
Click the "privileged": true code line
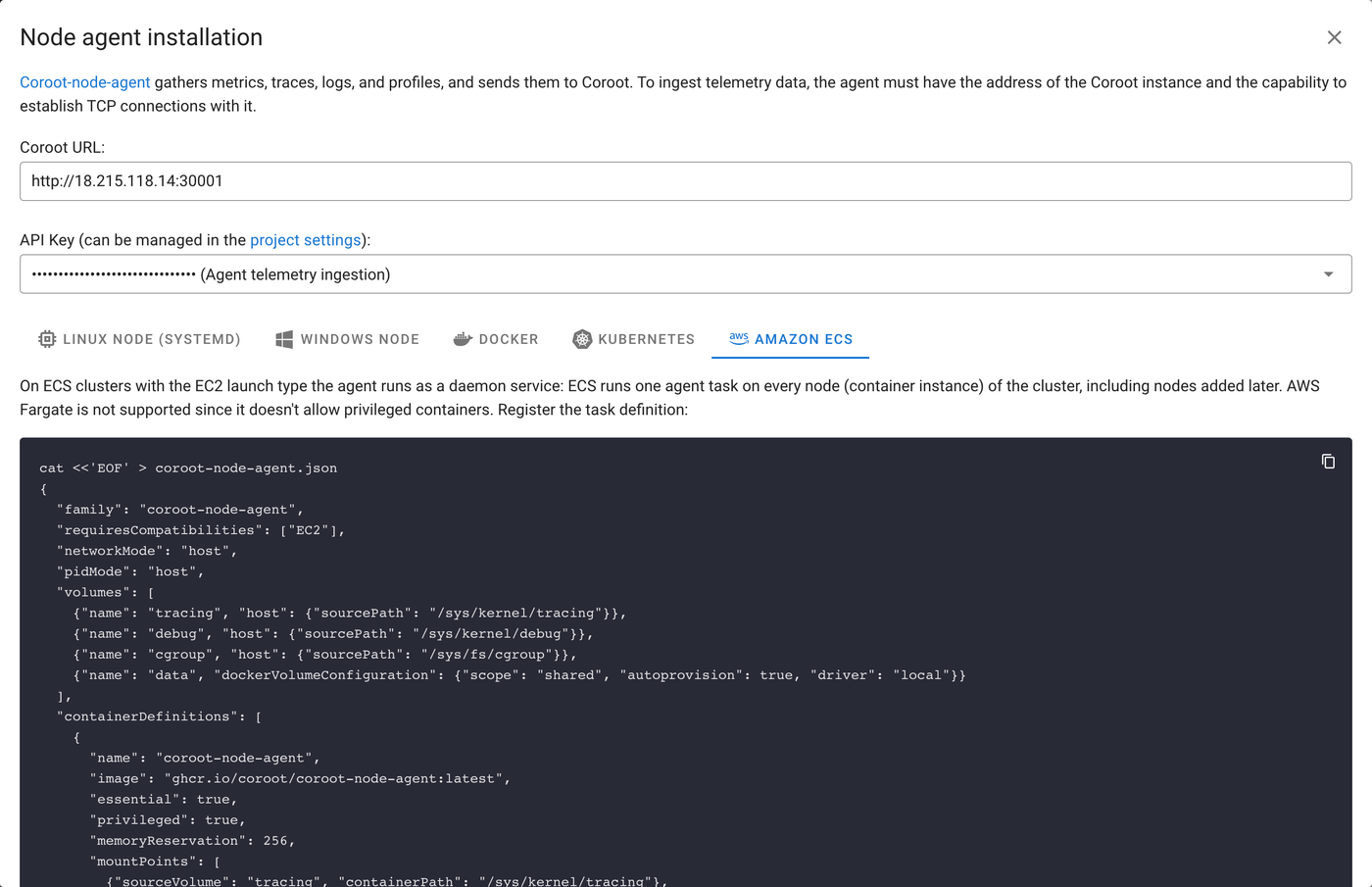point(168,820)
